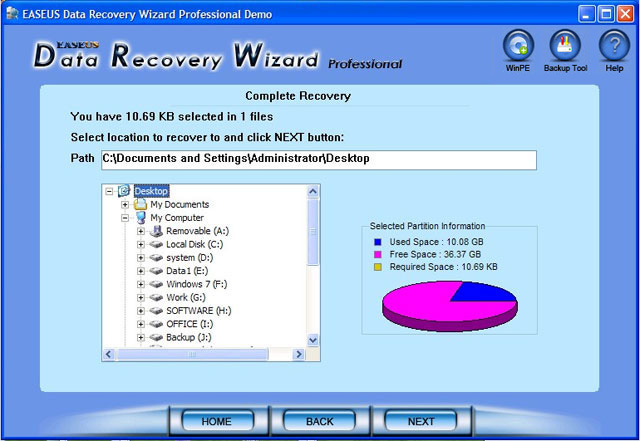Click the horizontal scrollbar thumb
Image resolution: width=640 pixels, height=441 pixels.
point(192,354)
